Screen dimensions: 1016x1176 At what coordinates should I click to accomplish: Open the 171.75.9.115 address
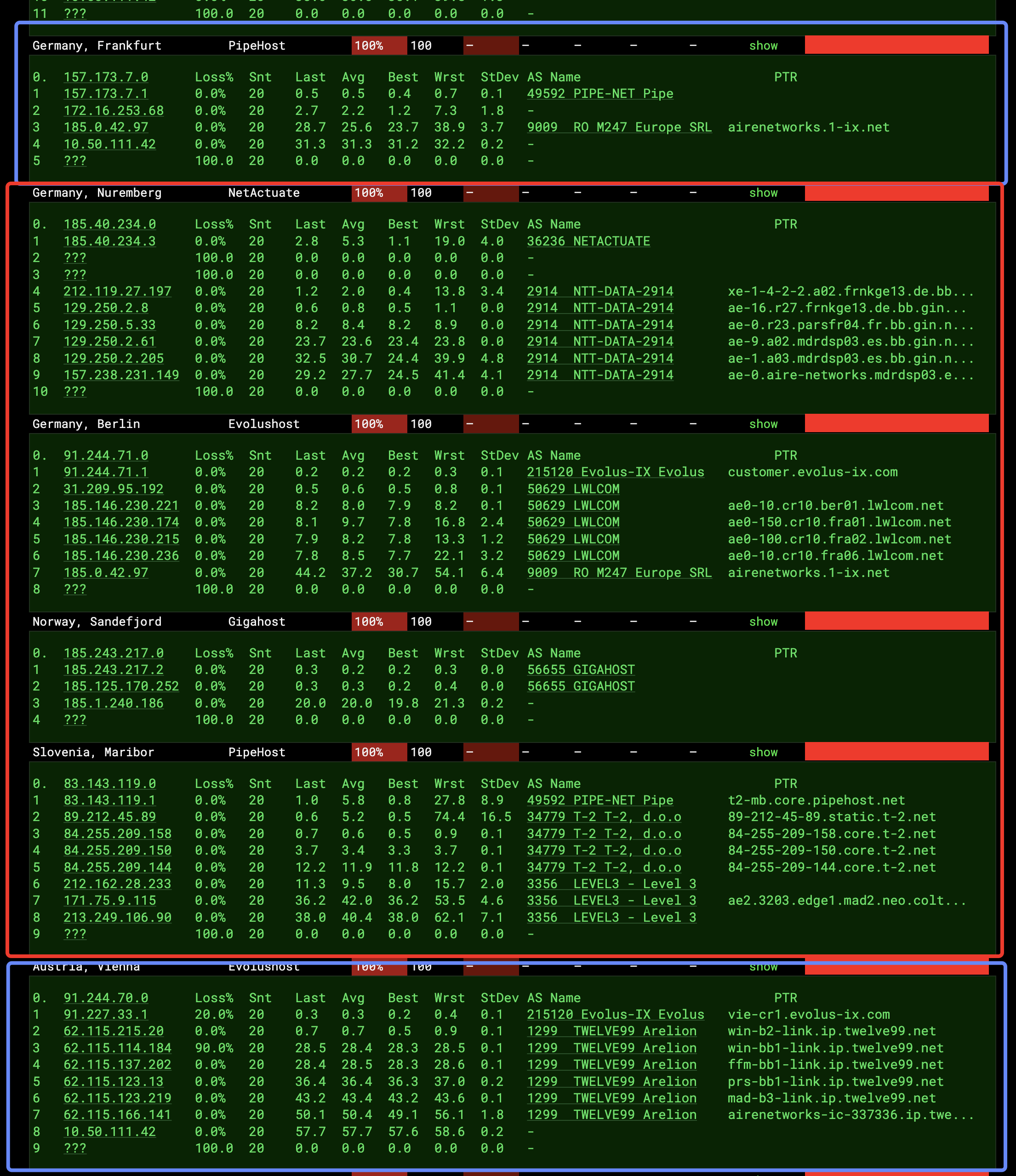point(109,900)
